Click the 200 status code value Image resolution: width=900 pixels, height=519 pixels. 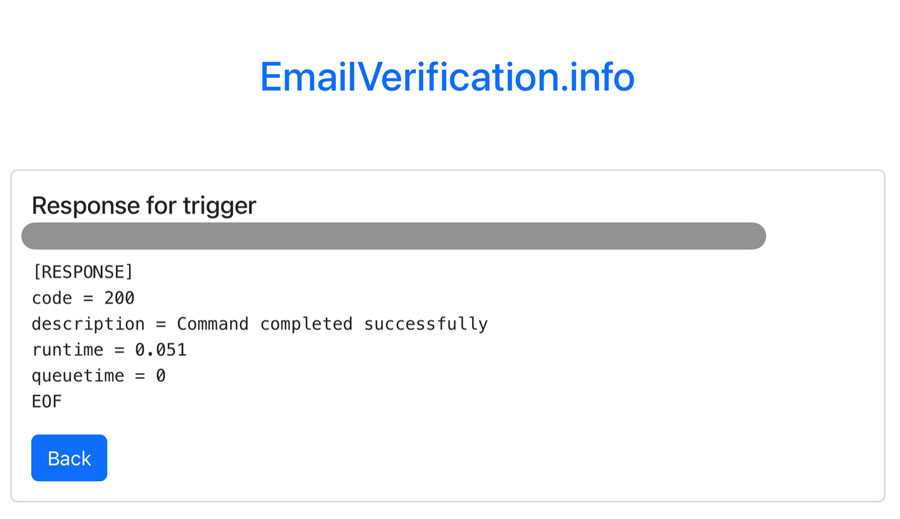[119, 298]
